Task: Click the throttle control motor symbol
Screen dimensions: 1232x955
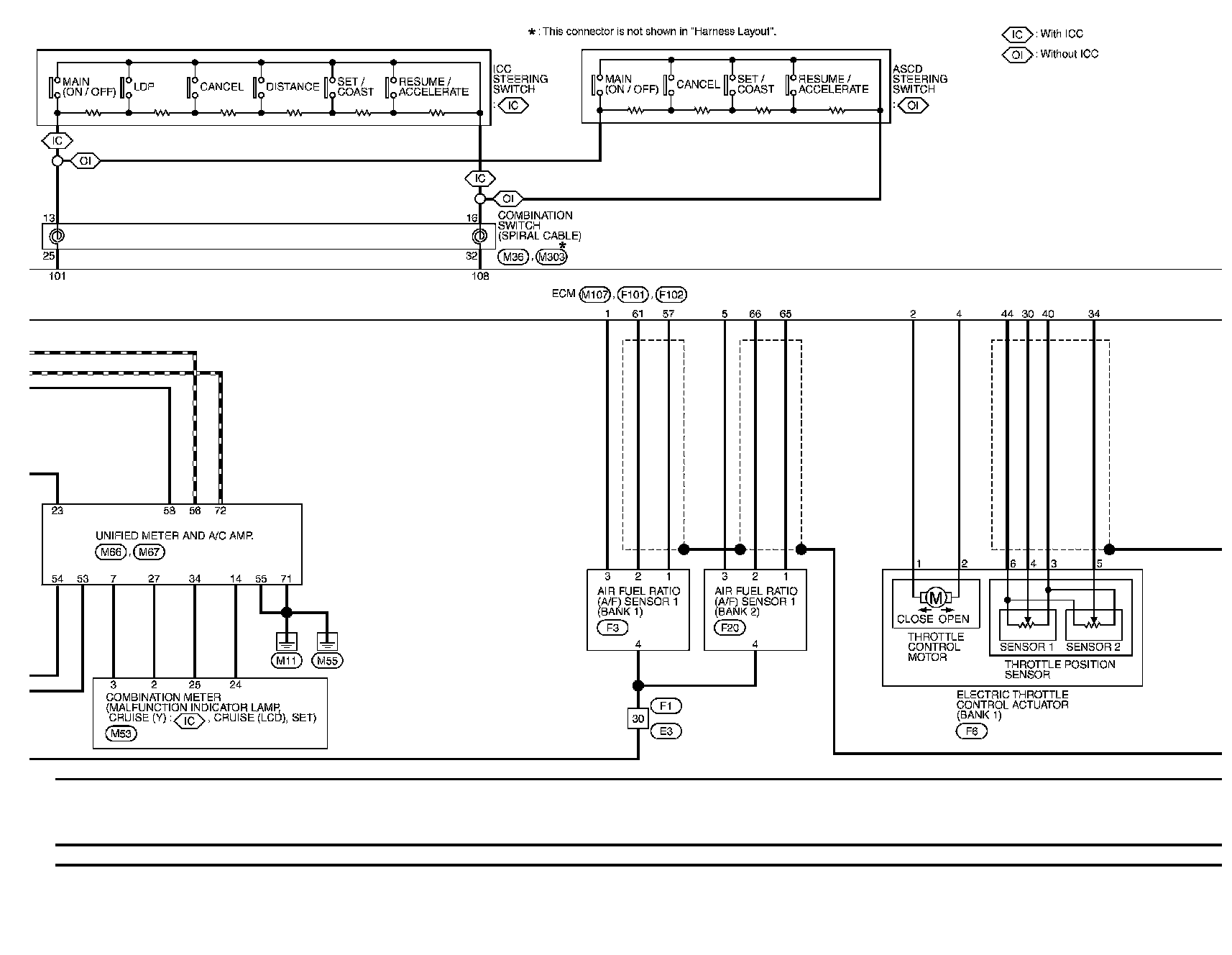Action: pyautogui.click(x=935, y=596)
